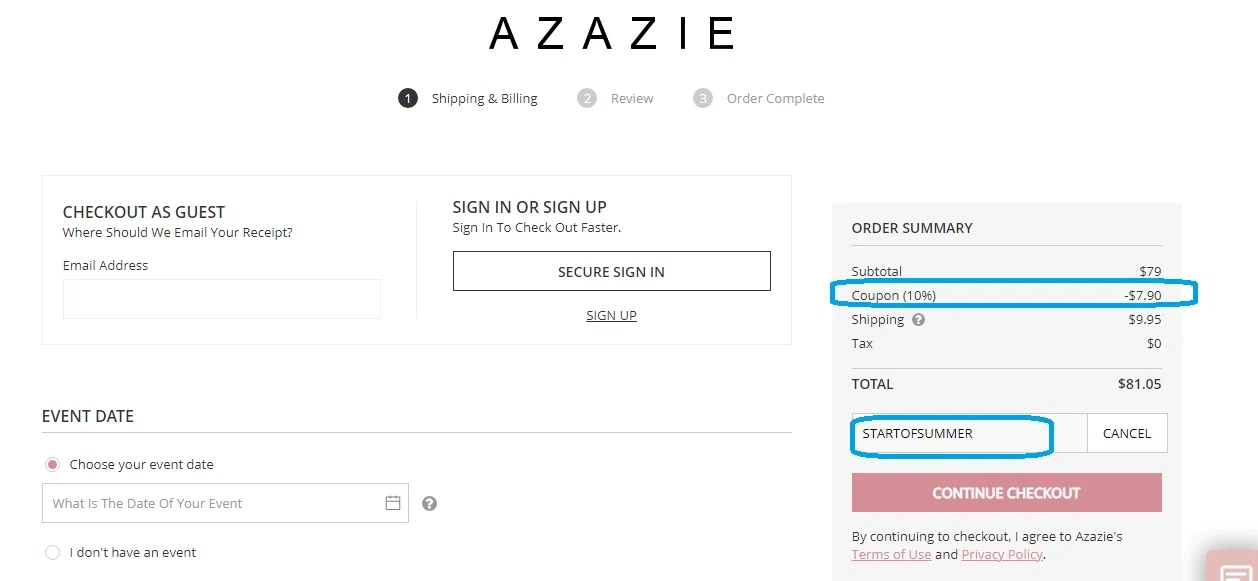The image size is (1258, 581).
Task: Go to Review step label
Action: [x=632, y=98]
